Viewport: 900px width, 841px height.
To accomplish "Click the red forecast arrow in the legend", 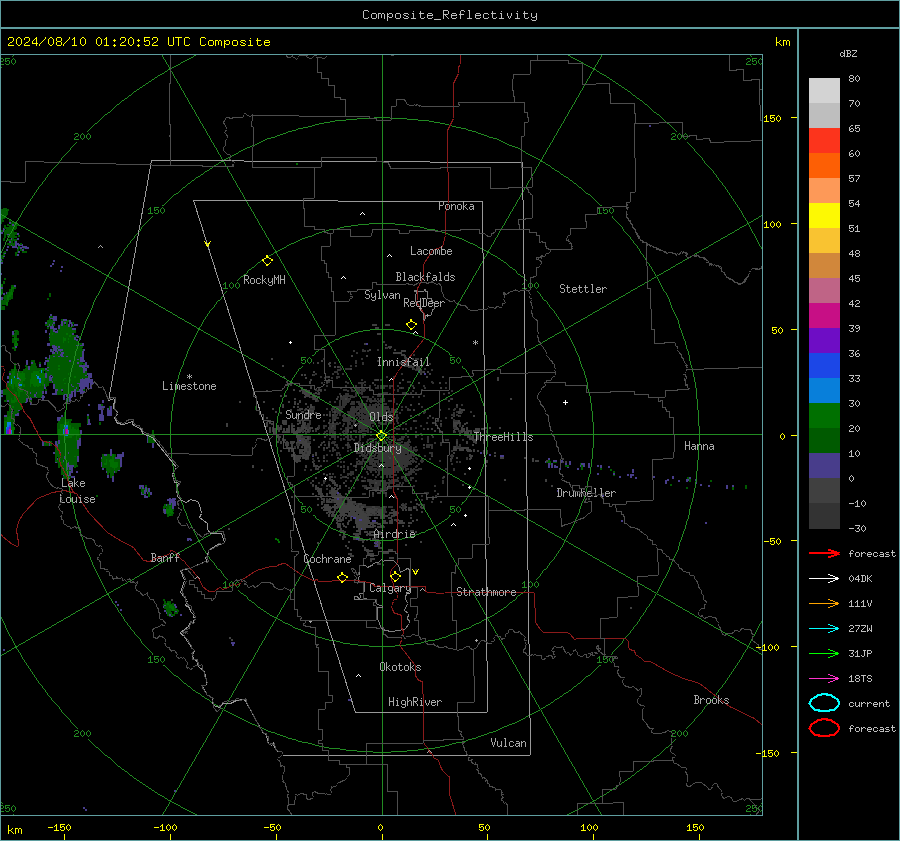I will [824, 553].
